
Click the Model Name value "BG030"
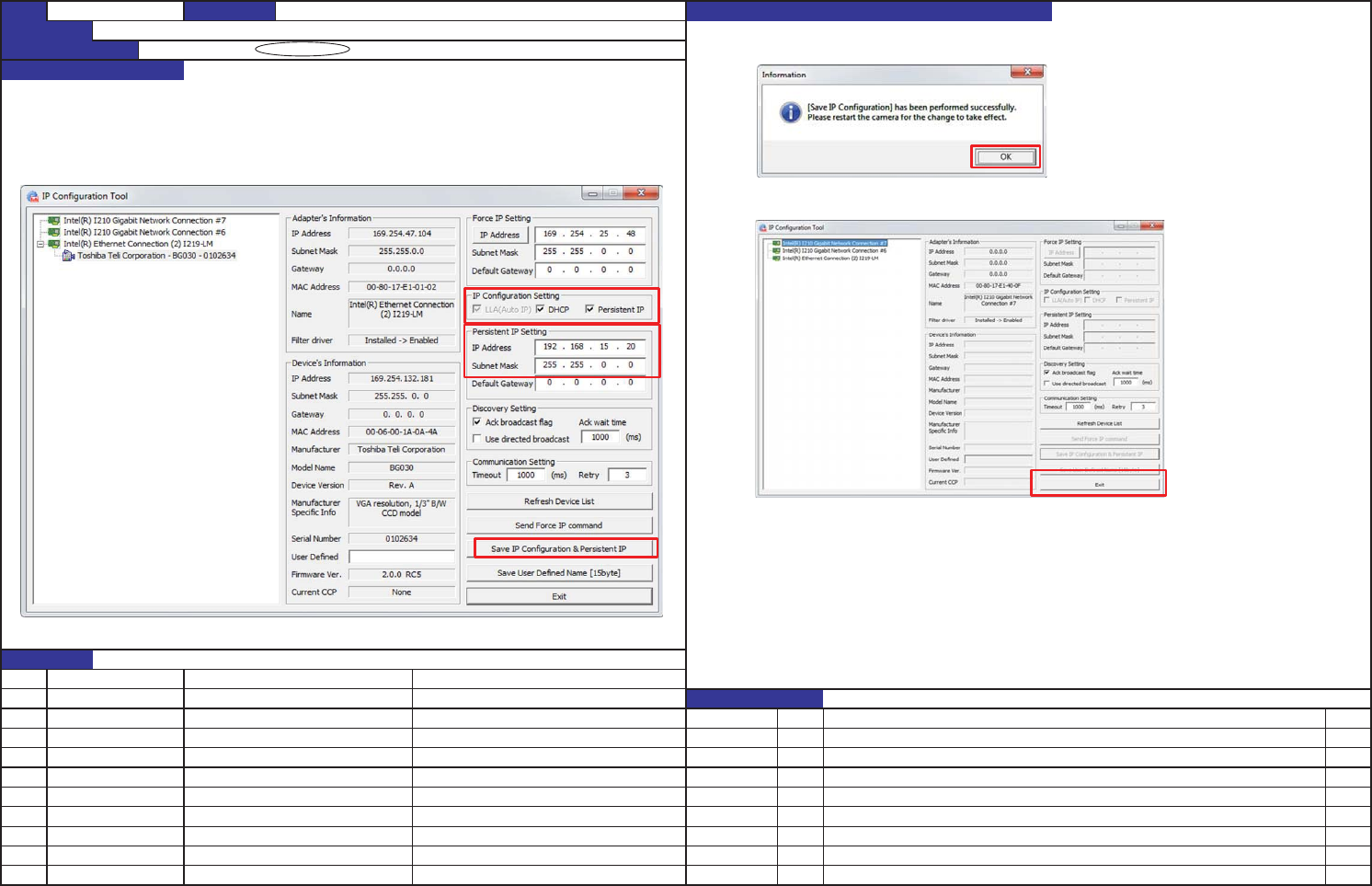coord(402,467)
